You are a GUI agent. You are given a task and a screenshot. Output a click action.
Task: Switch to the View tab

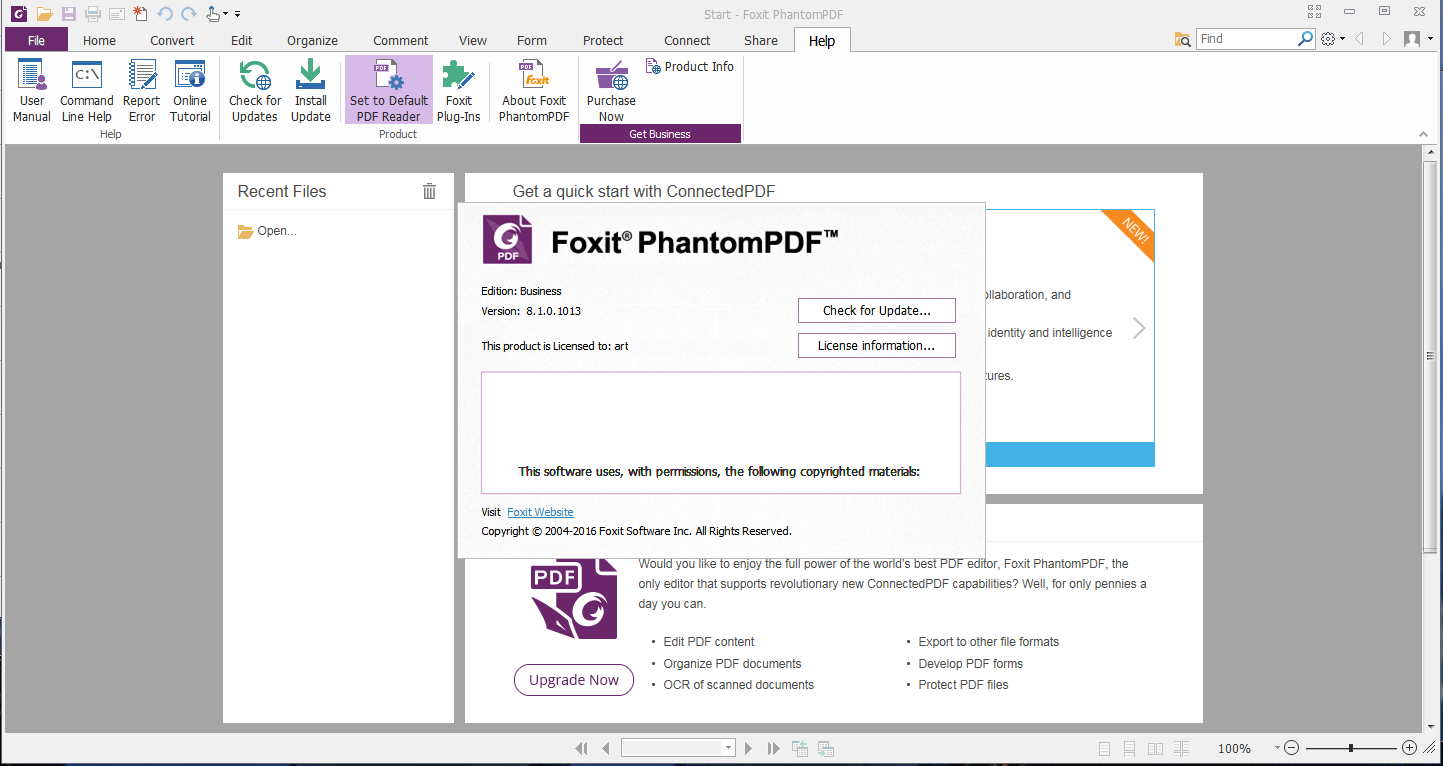click(473, 40)
